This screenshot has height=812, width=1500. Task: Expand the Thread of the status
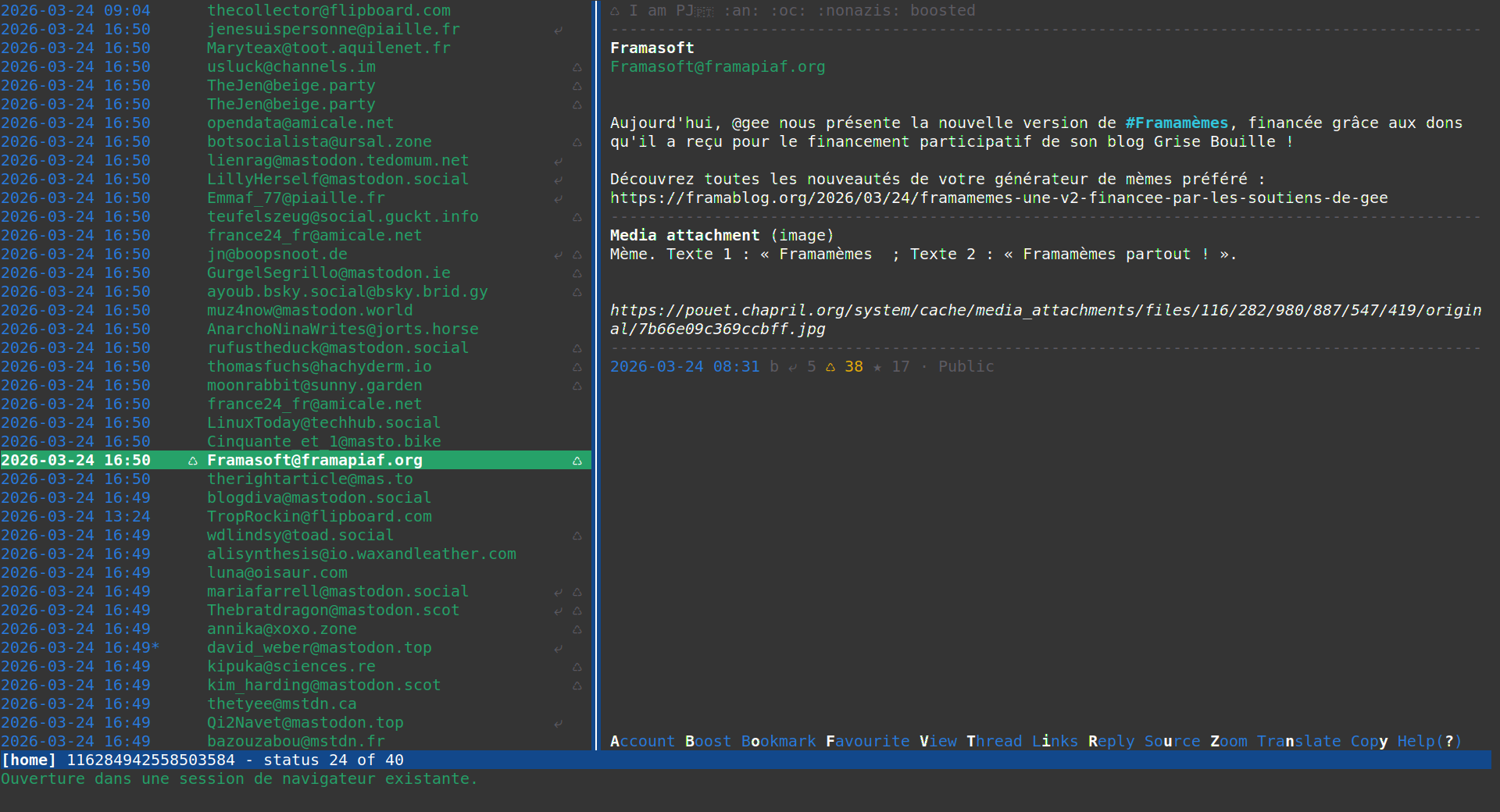[994, 741]
